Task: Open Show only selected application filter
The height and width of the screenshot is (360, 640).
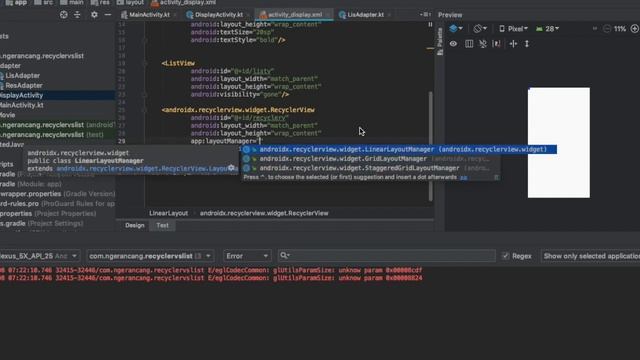Action: point(590,256)
